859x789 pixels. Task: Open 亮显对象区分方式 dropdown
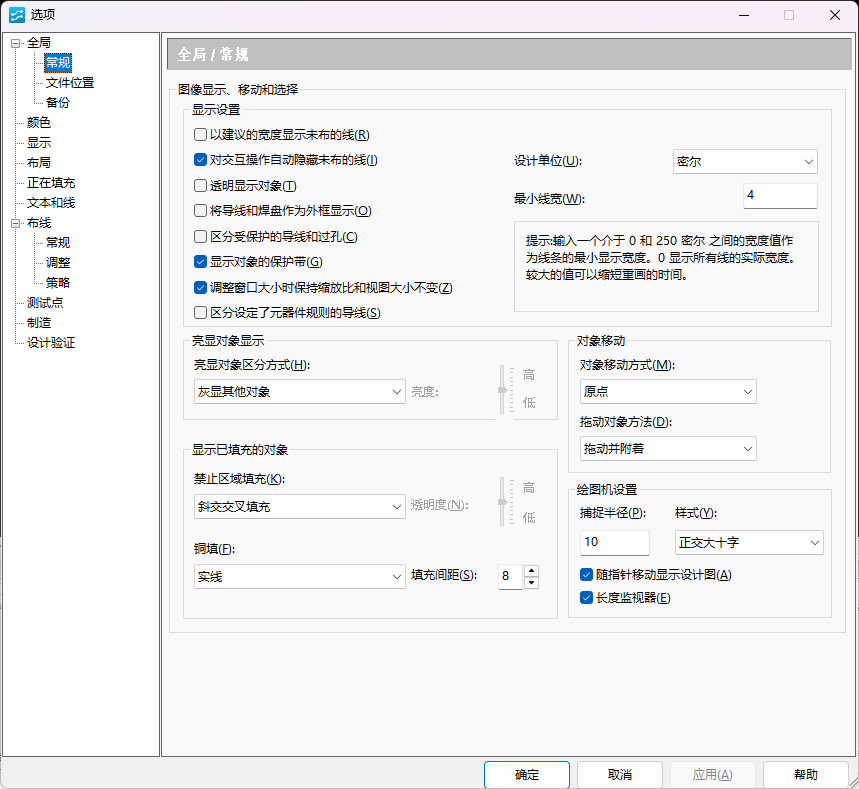pyautogui.click(x=299, y=392)
